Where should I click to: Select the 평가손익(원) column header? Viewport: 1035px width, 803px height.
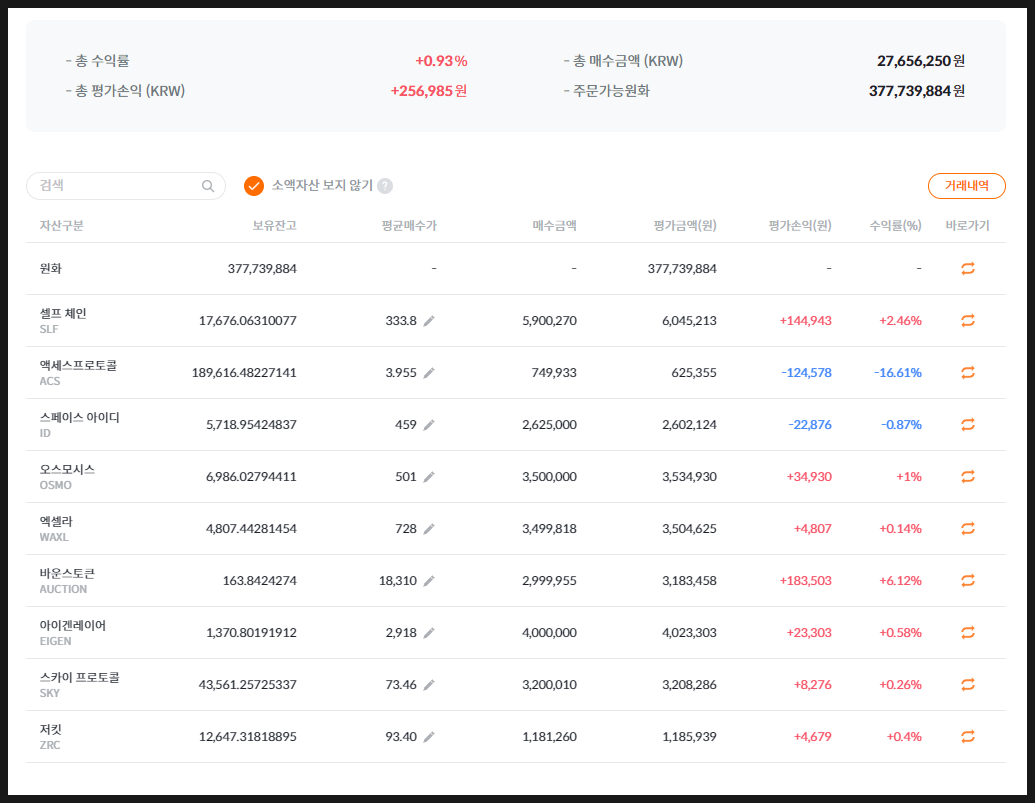point(799,226)
